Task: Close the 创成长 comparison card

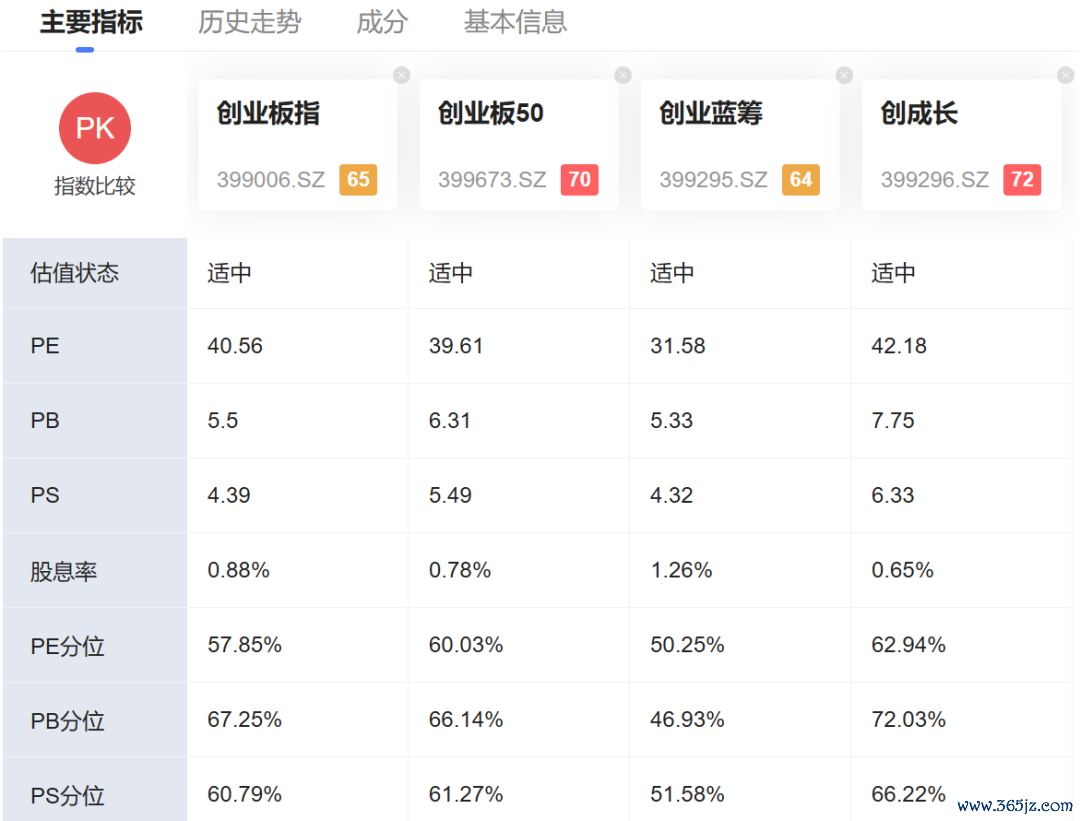Action: tap(1065, 75)
